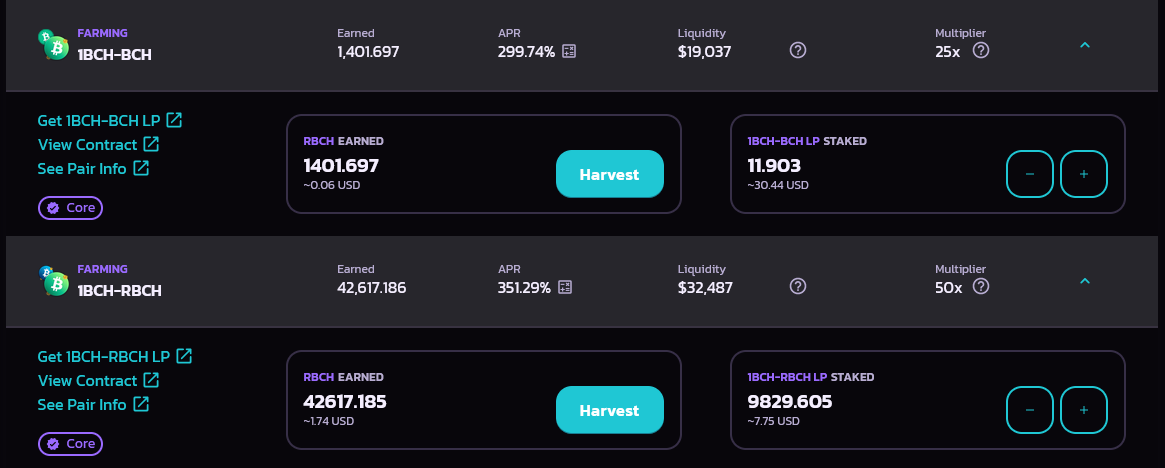Show 25x multiplier help tooltip
Screen dimensions: 1165x468
(981, 51)
